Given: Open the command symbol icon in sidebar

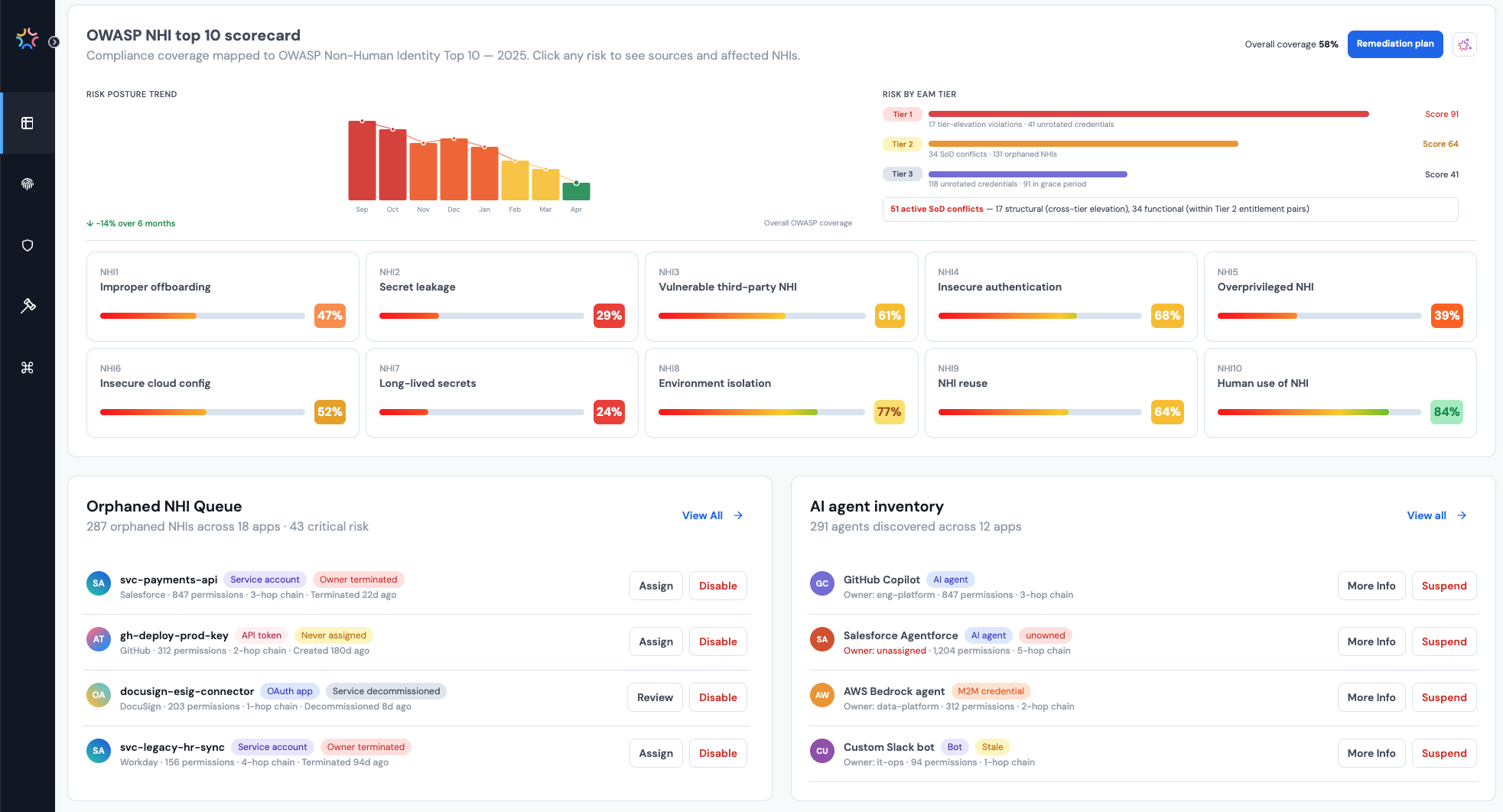Looking at the screenshot, I should [x=28, y=368].
